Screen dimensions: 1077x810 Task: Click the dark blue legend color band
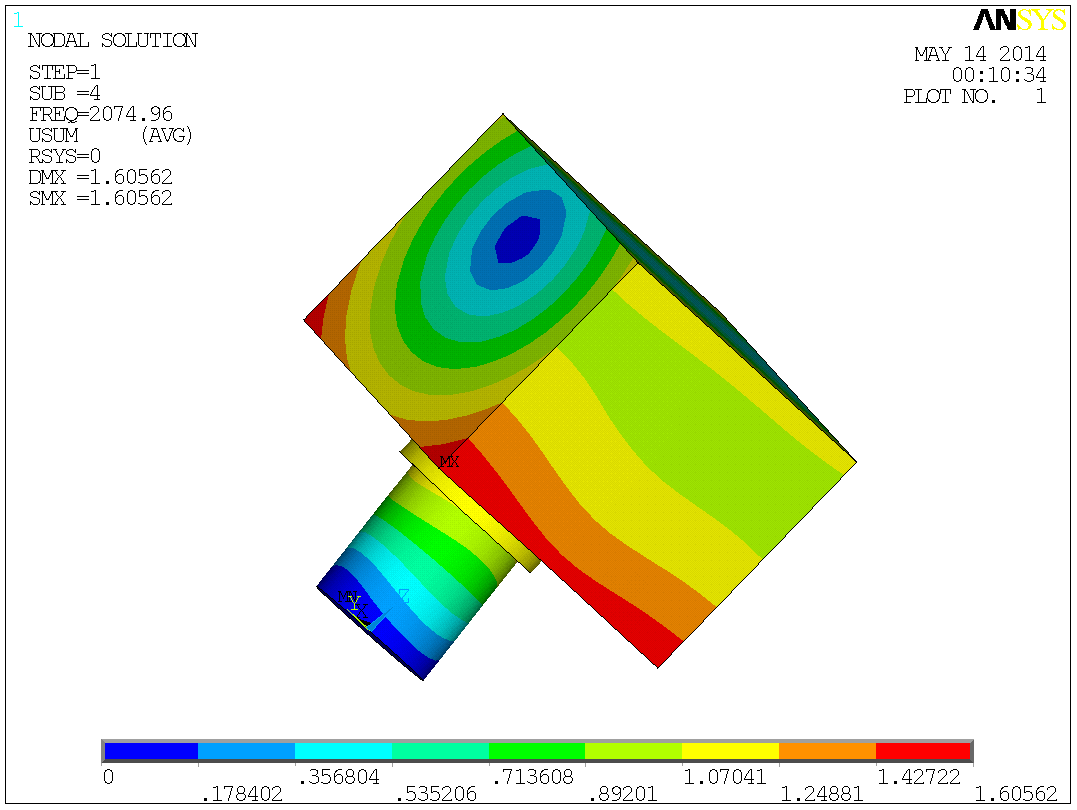pos(151,751)
